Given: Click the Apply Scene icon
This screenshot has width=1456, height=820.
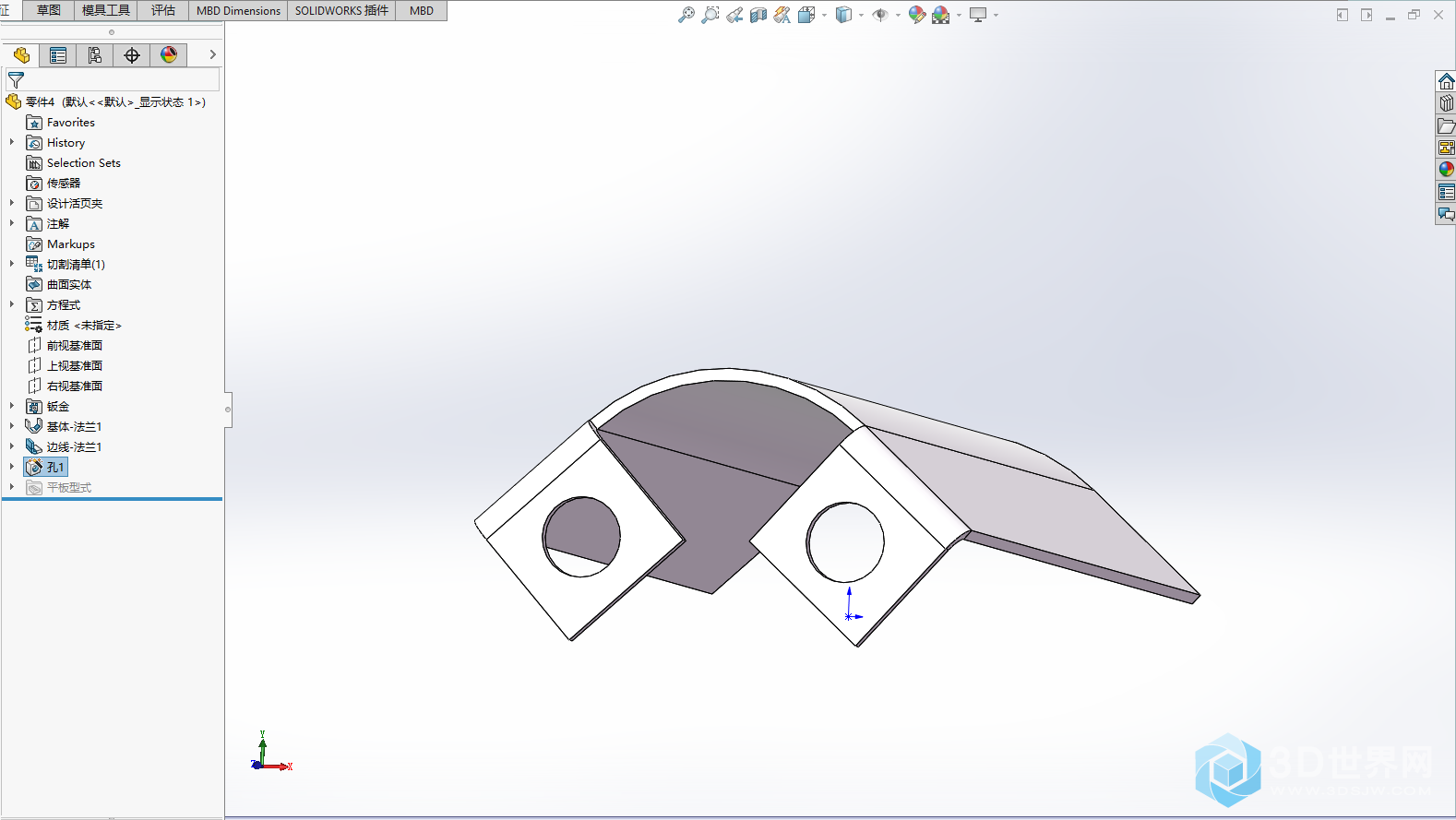Looking at the screenshot, I should pyautogui.click(x=941, y=15).
